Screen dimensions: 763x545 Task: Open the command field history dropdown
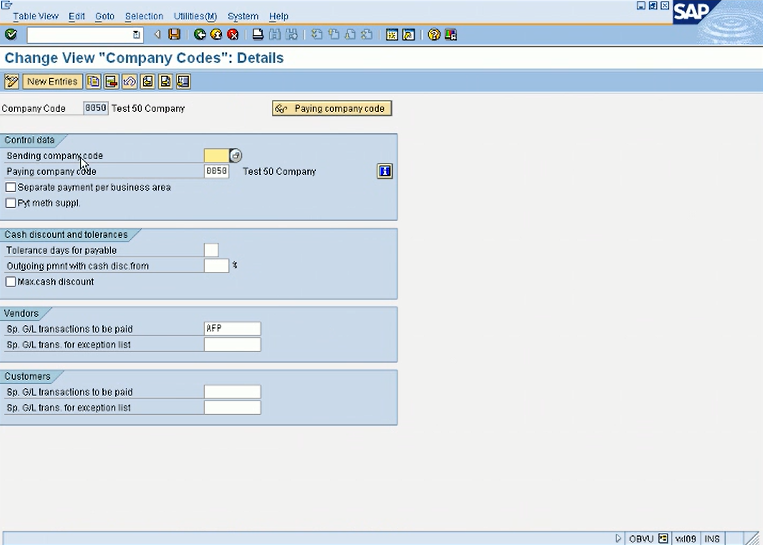pos(136,35)
